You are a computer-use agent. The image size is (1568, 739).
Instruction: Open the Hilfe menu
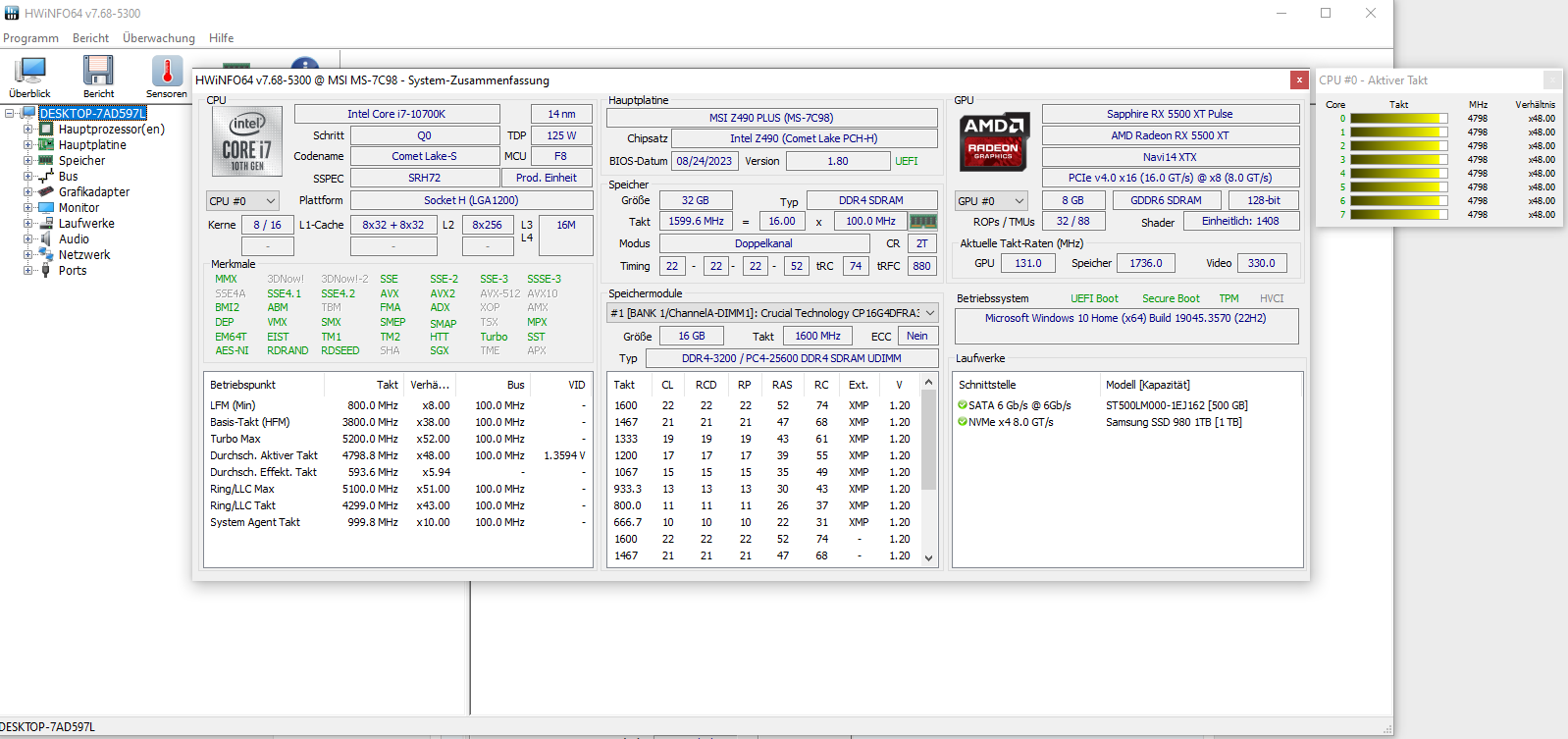coord(222,38)
